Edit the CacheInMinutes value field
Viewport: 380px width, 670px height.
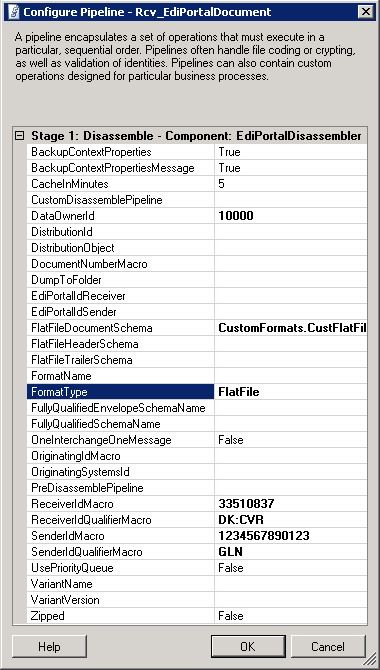[x=291, y=184]
